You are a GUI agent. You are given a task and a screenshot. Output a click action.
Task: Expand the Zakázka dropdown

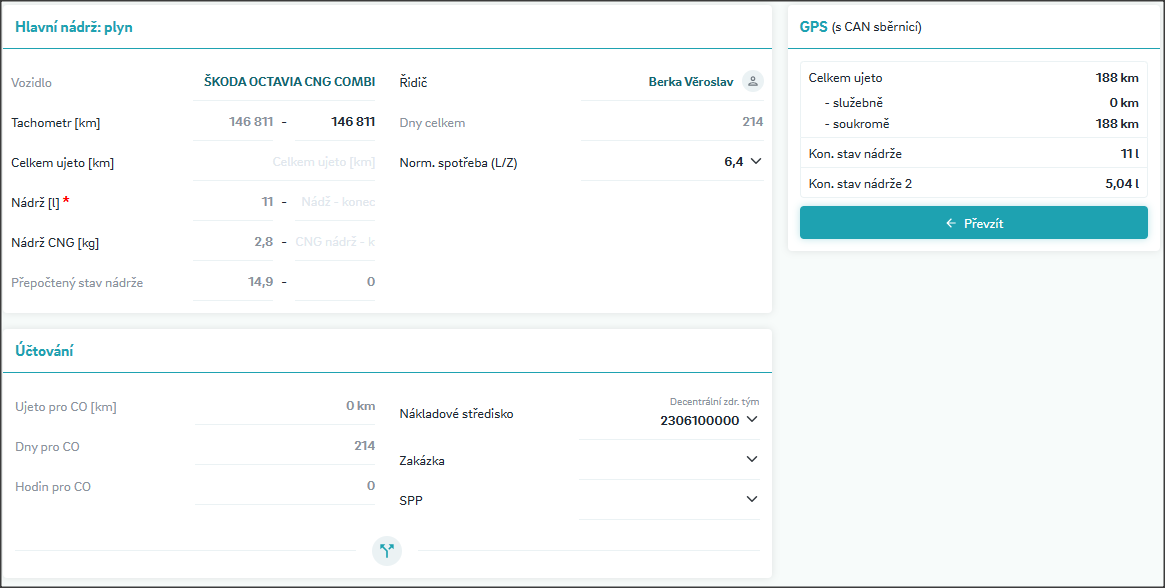752,460
